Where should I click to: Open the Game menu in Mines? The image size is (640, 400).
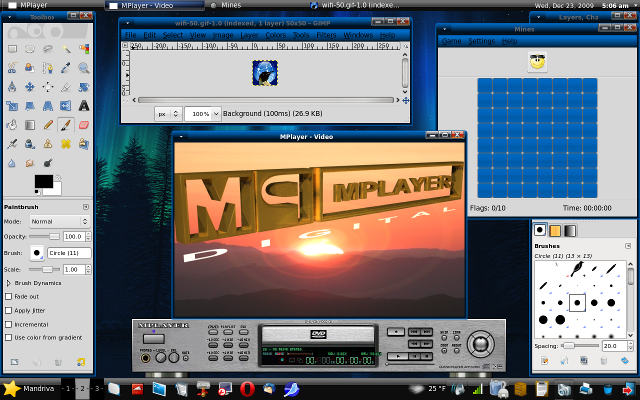pos(451,41)
